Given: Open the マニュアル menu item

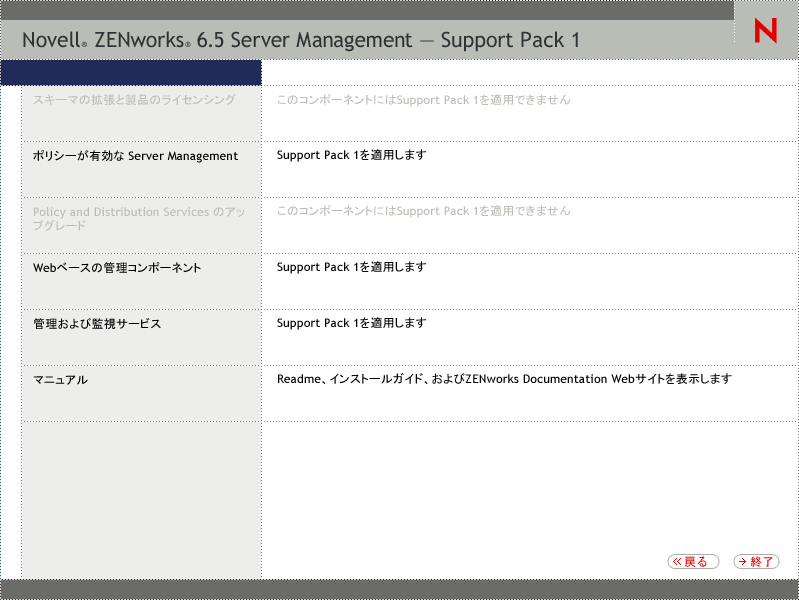Looking at the screenshot, I should (x=60, y=380).
